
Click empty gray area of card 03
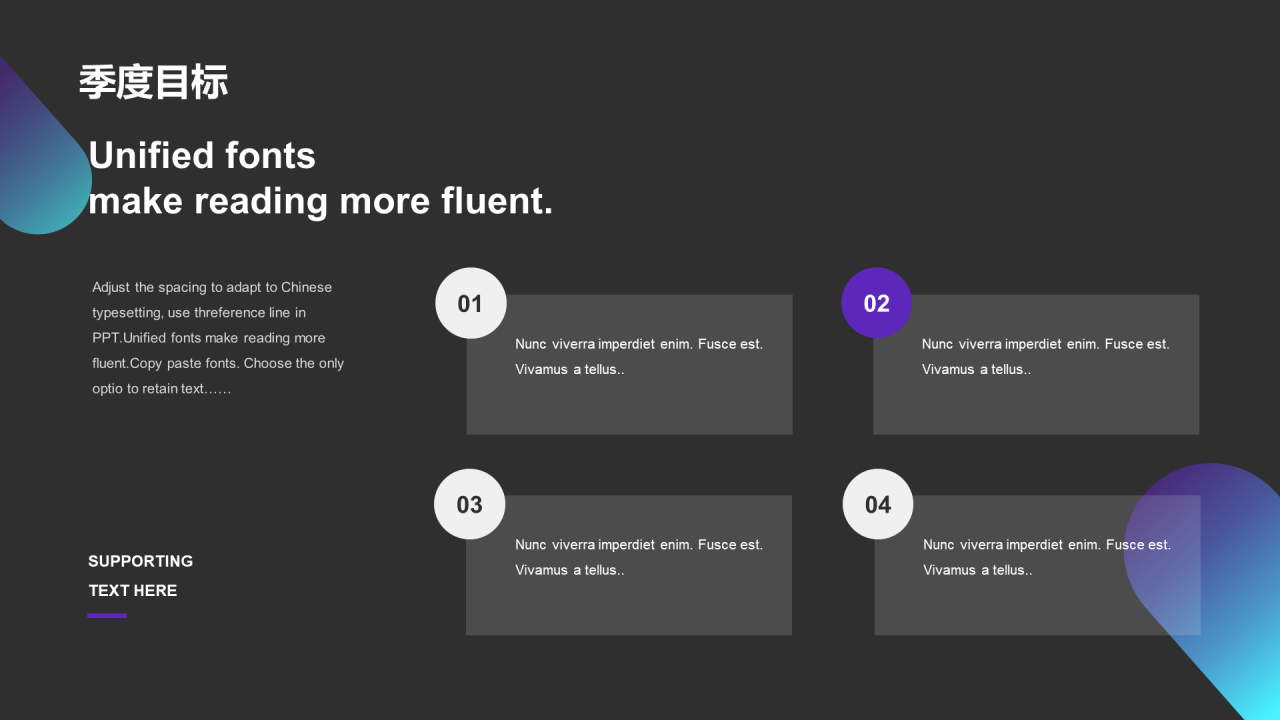pyautogui.click(x=630, y=608)
